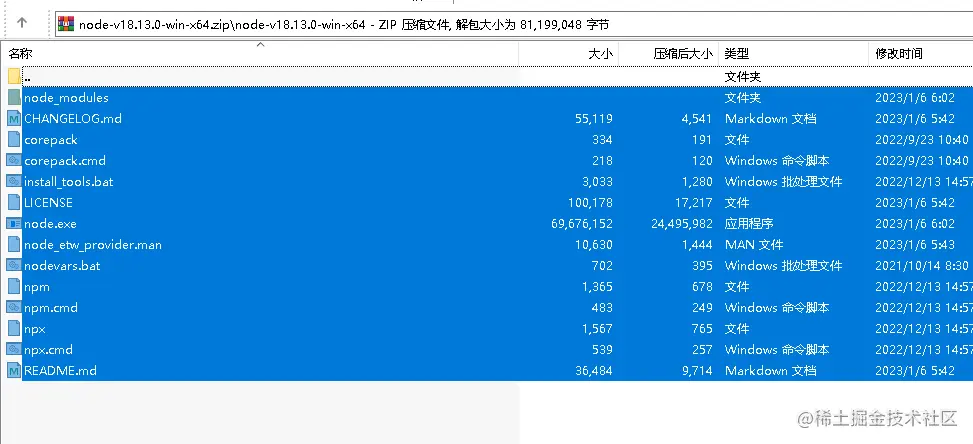Click the nodevars.bat batch file icon
Viewport: 973px width, 444px height.
(14, 265)
